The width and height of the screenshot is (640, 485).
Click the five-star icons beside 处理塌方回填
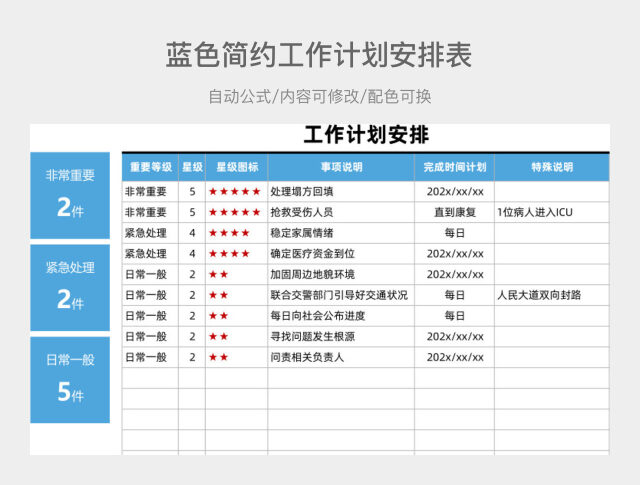pos(235,192)
